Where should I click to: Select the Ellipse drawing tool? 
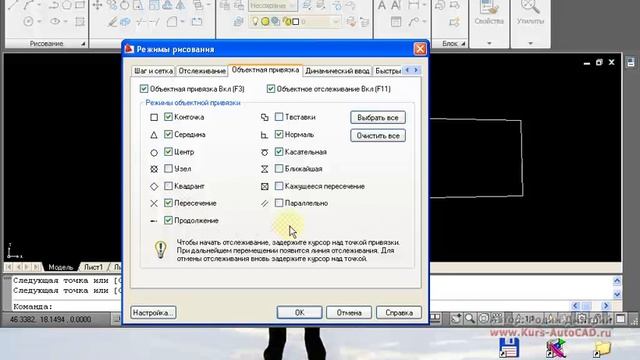(56, 21)
